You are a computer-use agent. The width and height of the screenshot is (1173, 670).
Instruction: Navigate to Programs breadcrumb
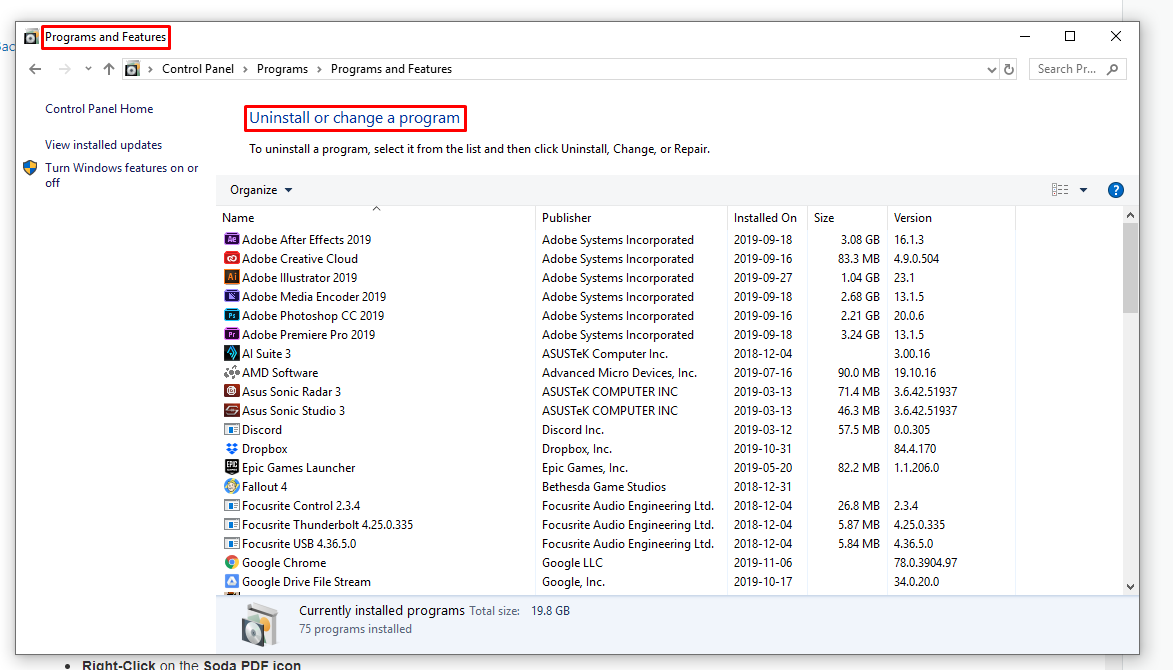[282, 69]
